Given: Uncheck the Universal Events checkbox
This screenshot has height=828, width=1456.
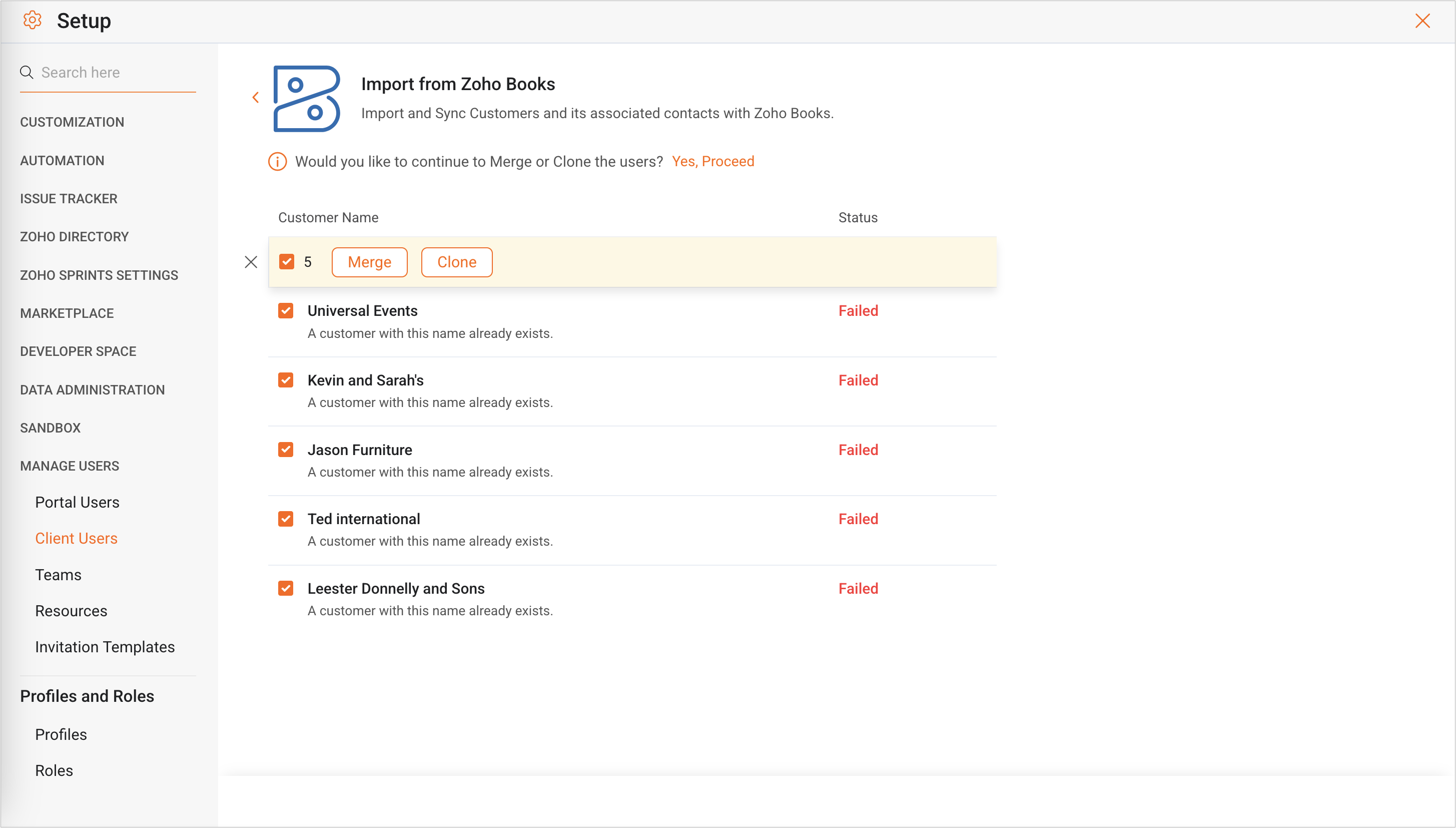Looking at the screenshot, I should [286, 311].
